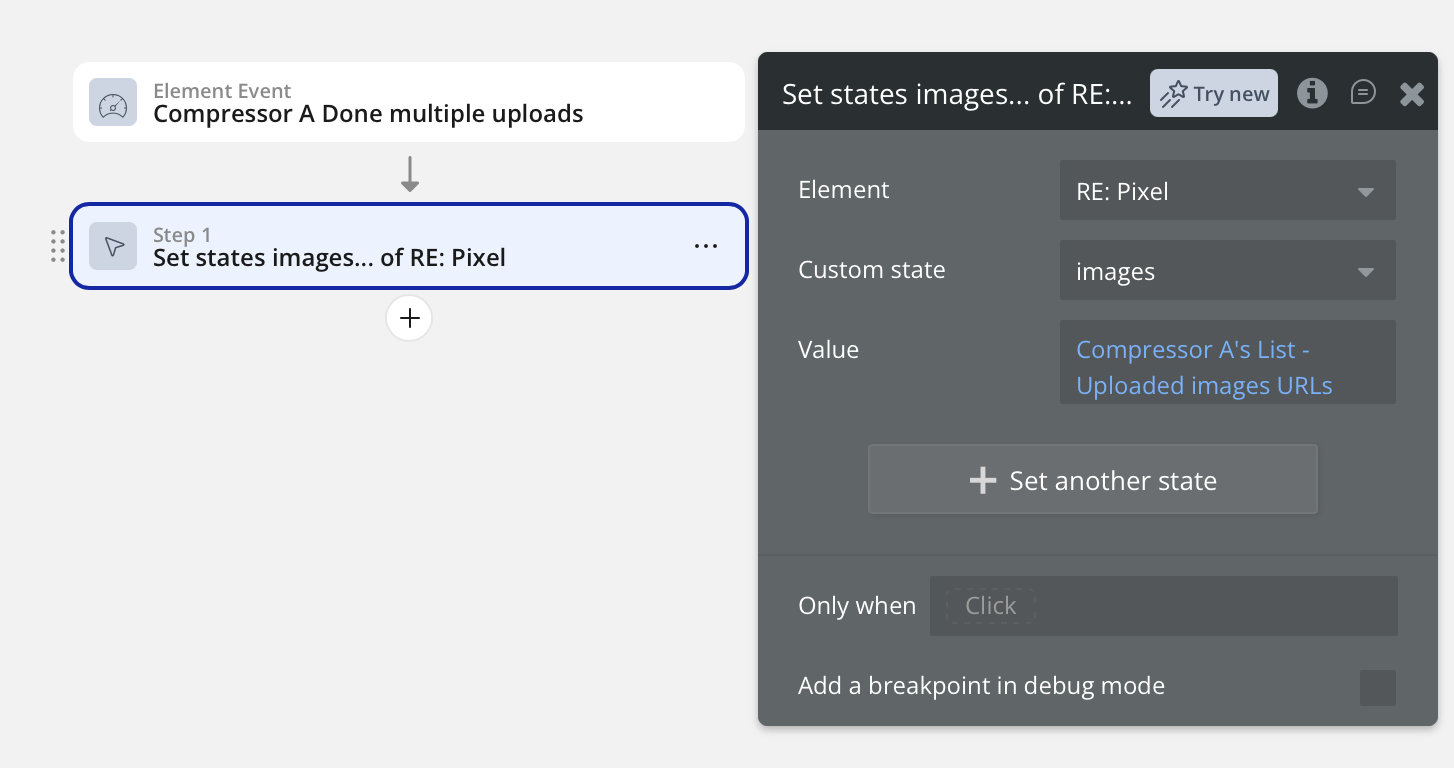Screen dimensions: 1454x768
Task: Open the info icon in panel header
Action: pos(1312,93)
